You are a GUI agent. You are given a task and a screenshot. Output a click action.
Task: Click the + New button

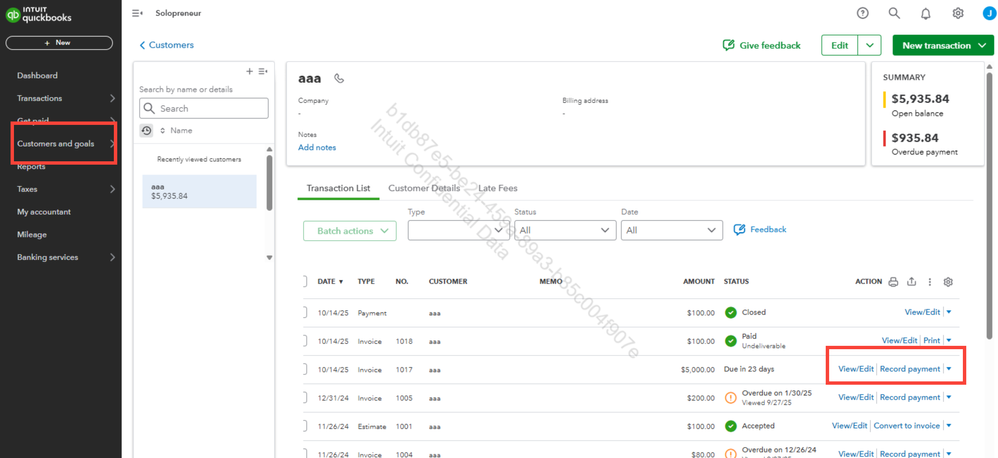tap(59, 43)
